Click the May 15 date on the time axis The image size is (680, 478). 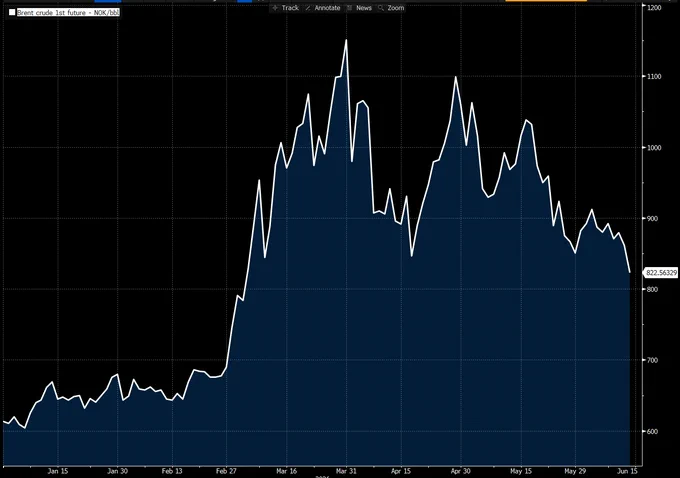[x=521, y=471]
